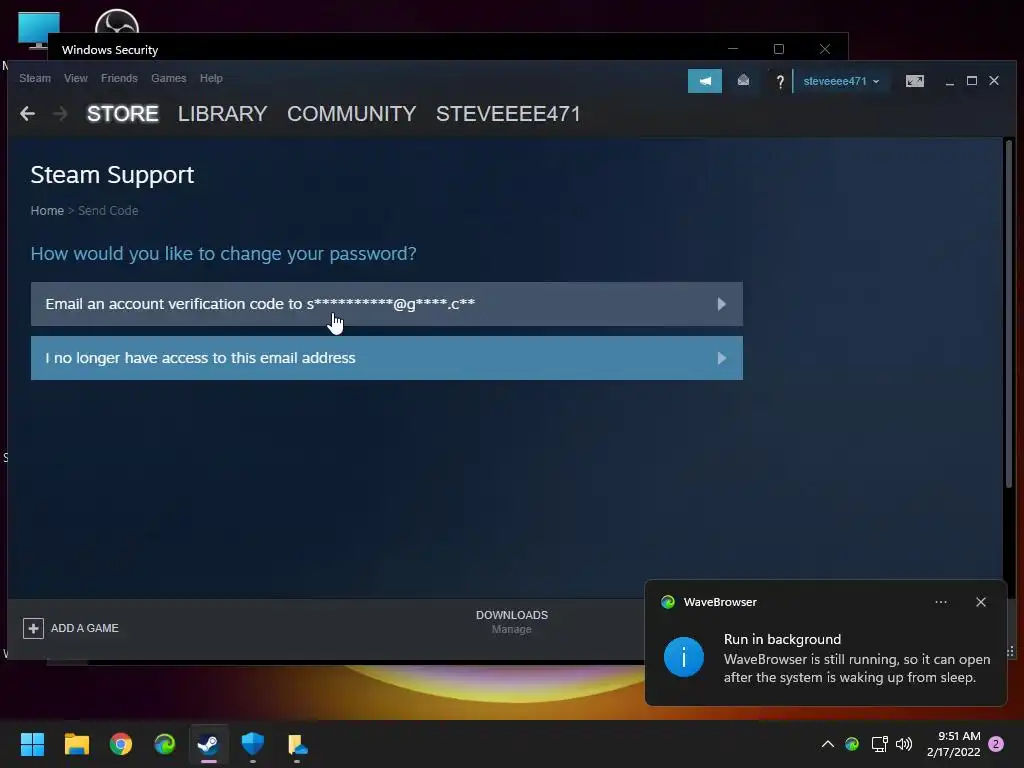The height and width of the screenshot is (768, 1024).
Task: Open the Help menu
Action: tap(211, 78)
